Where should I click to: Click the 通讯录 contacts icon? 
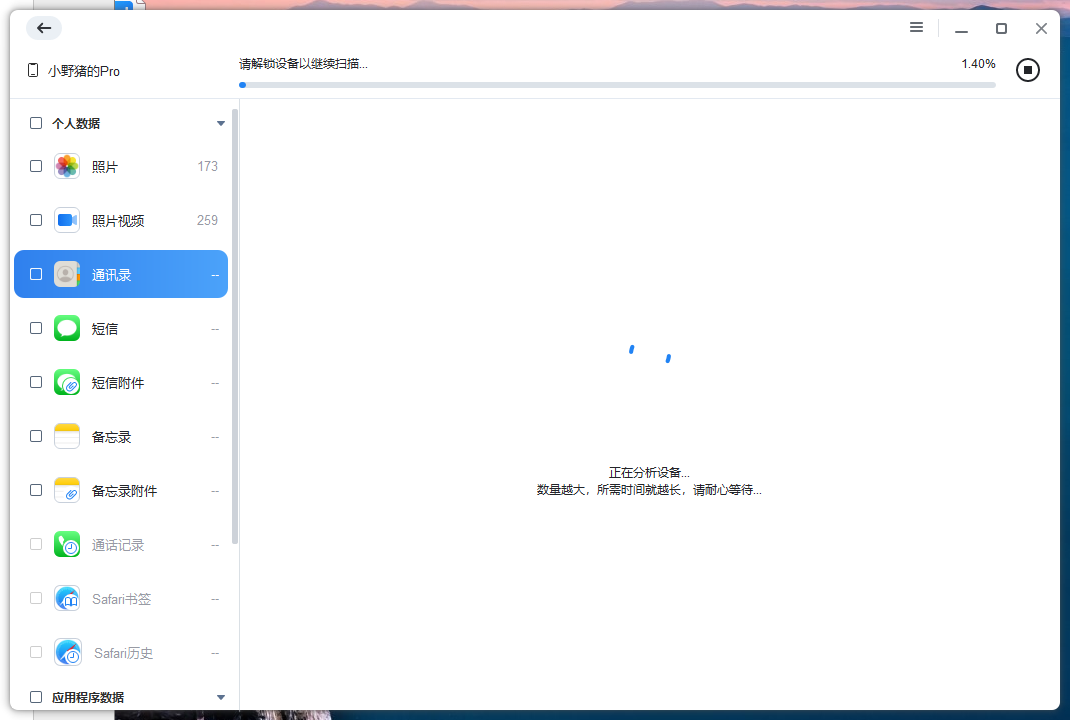click(x=66, y=273)
